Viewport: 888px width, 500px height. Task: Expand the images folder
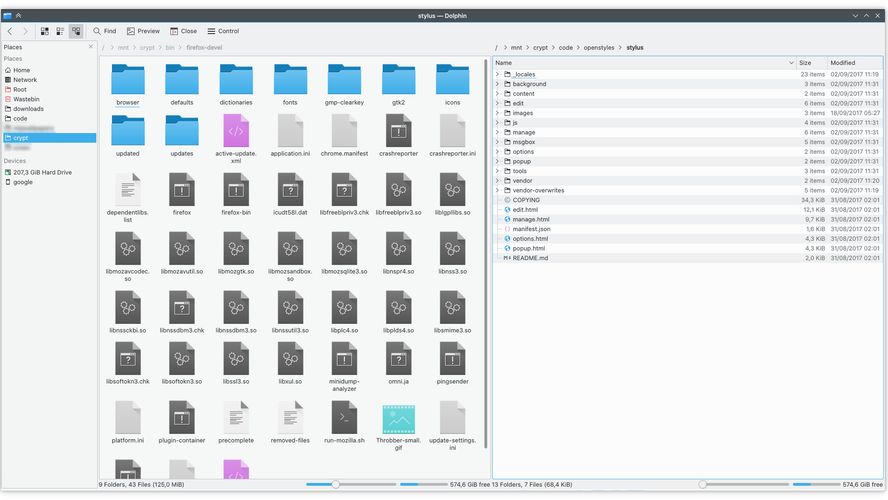498,113
